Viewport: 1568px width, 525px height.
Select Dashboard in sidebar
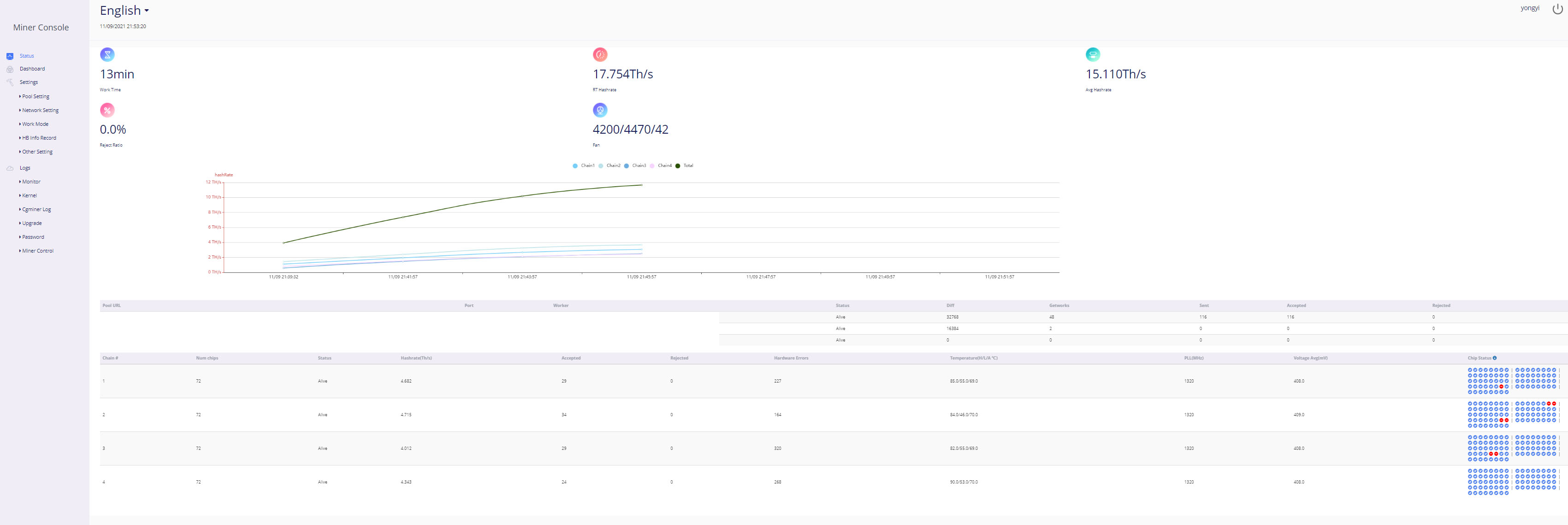32,69
